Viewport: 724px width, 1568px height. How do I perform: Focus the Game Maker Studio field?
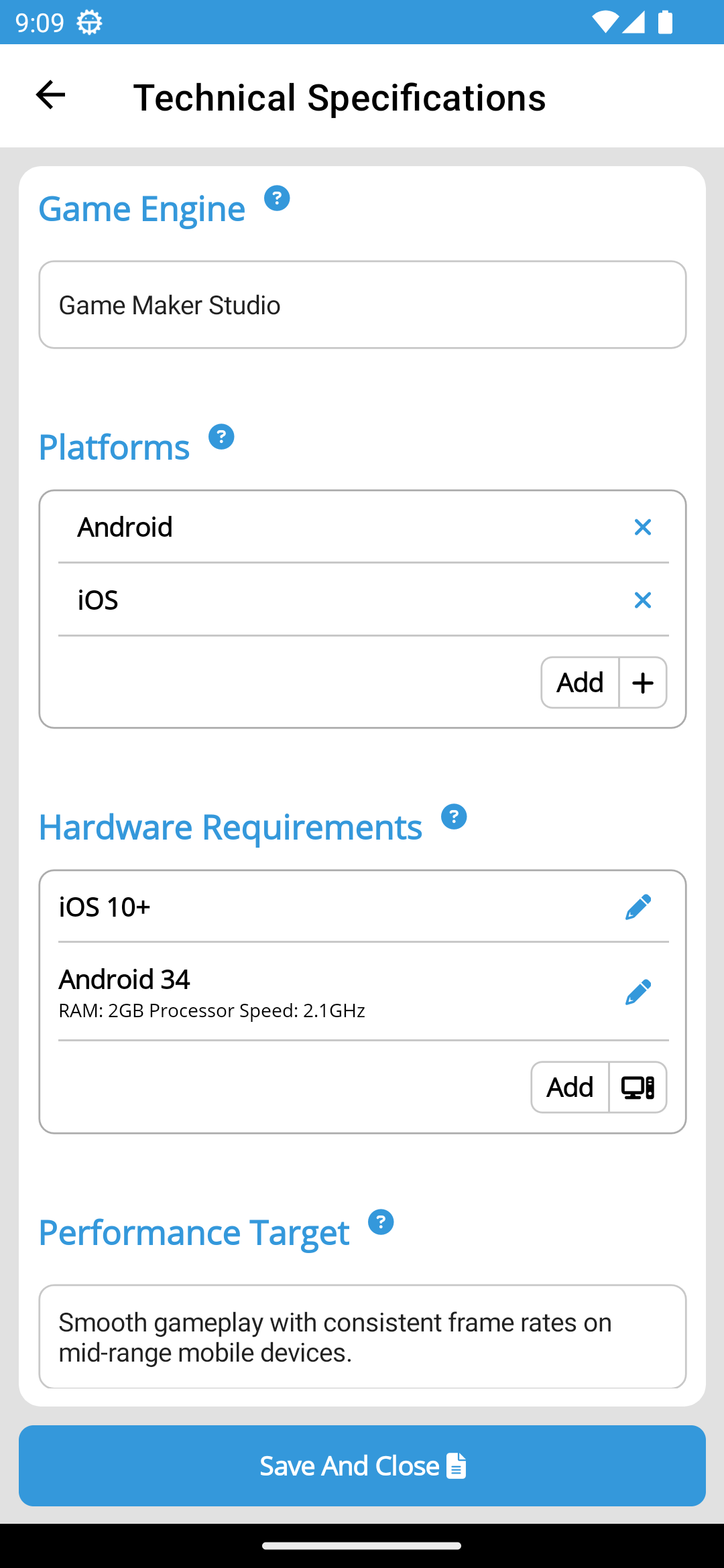point(362,305)
